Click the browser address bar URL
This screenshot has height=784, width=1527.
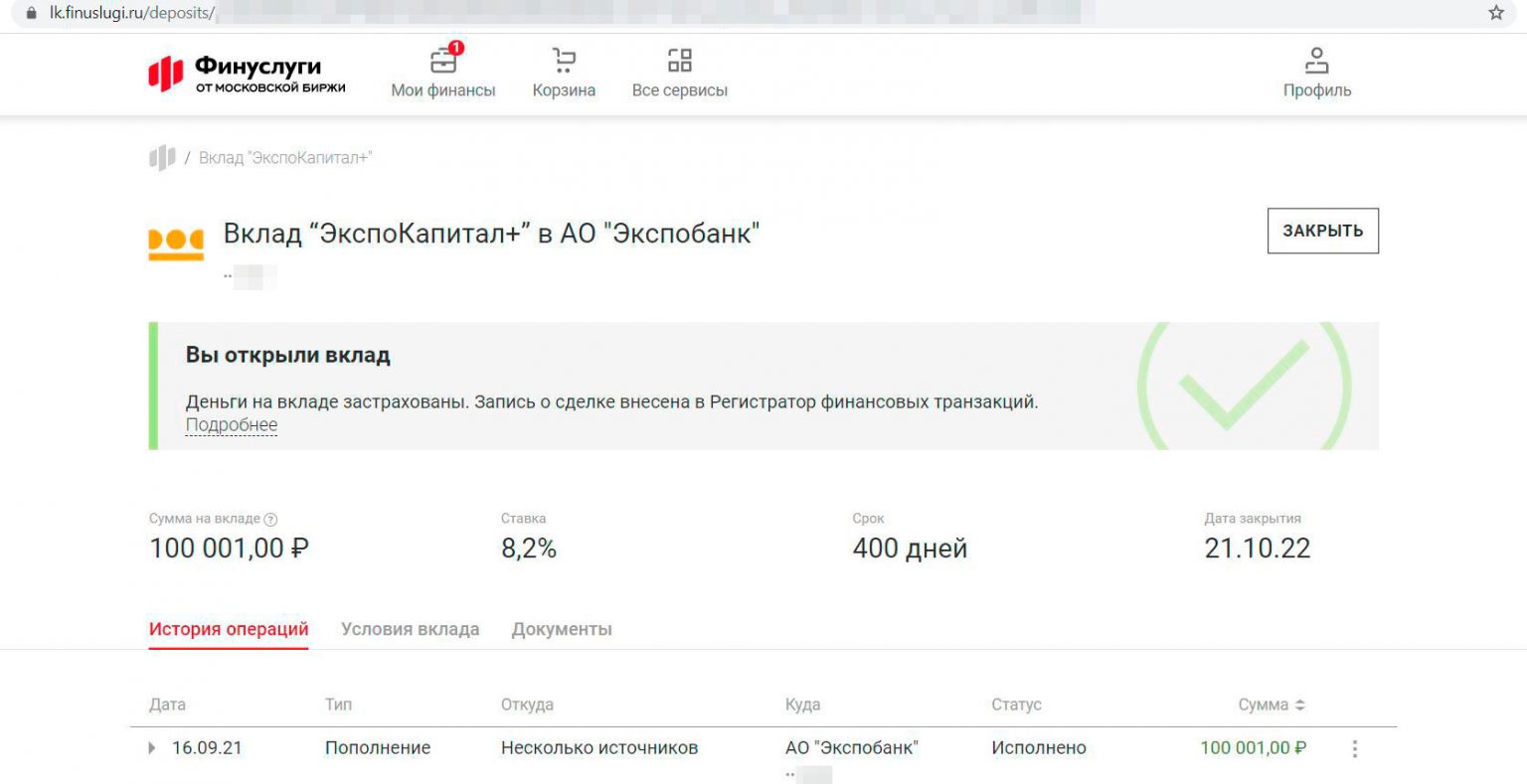pyautogui.click(x=132, y=14)
